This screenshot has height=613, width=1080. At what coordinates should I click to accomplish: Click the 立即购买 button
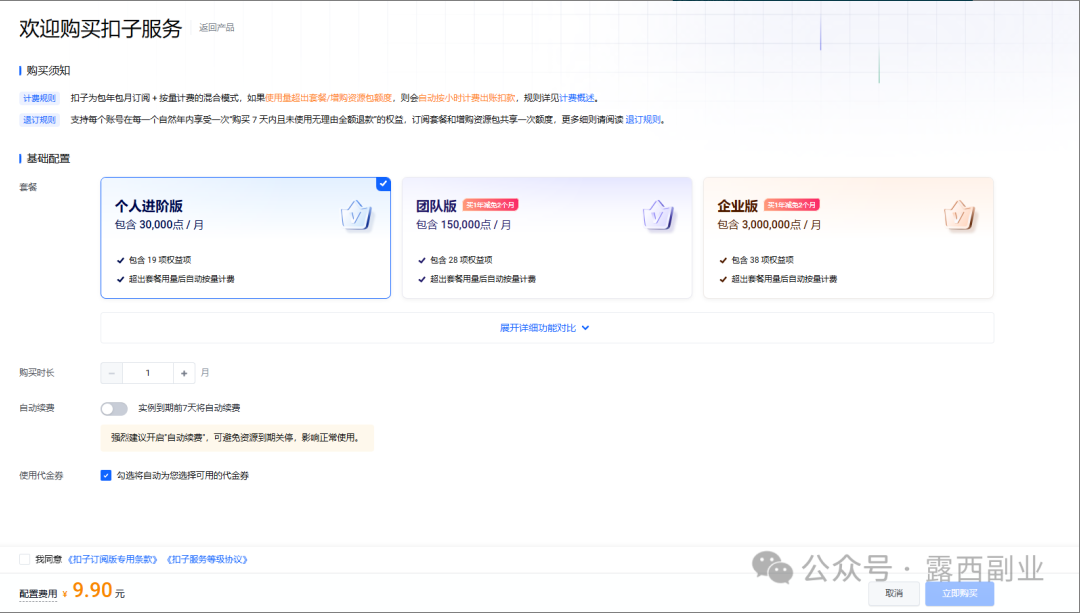tap(959, 593)
